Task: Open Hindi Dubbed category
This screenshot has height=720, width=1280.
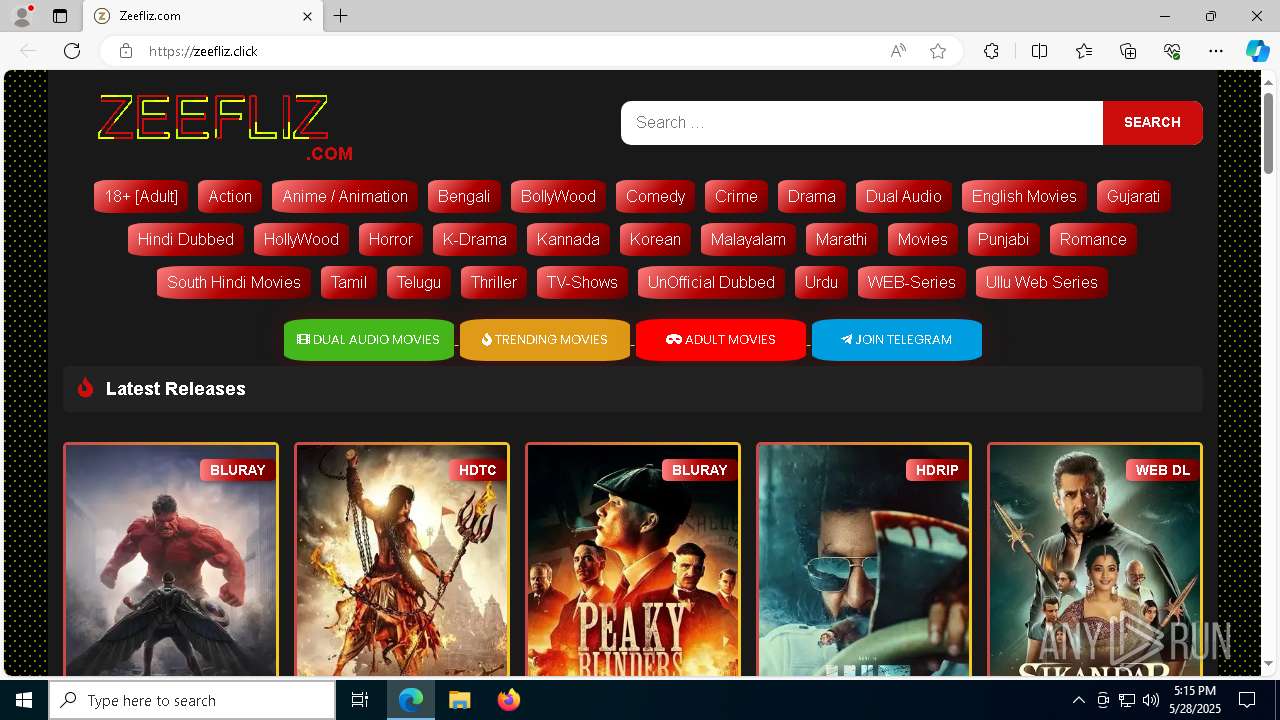Action: click(x=185, y=239)
